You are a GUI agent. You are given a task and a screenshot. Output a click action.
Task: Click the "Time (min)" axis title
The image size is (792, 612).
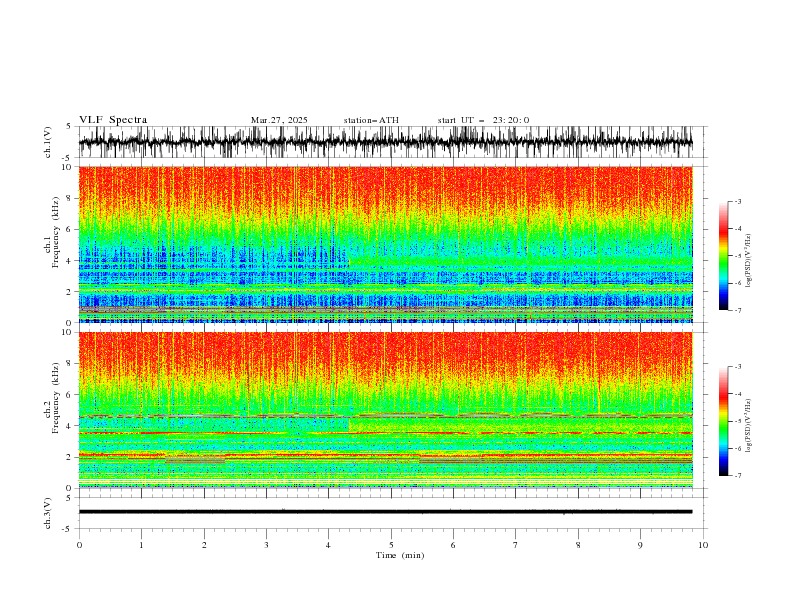[400, 555]
